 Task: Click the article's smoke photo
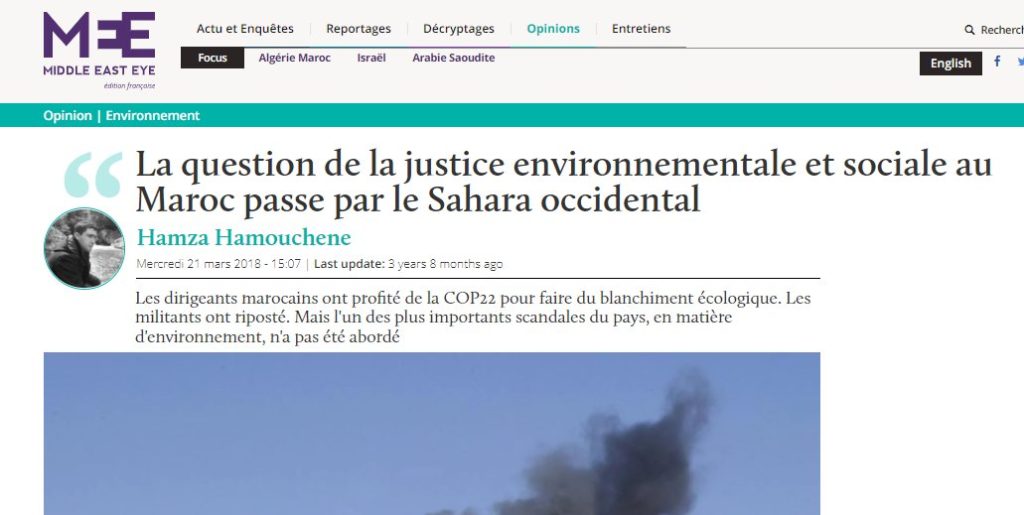tap(432, 433)
